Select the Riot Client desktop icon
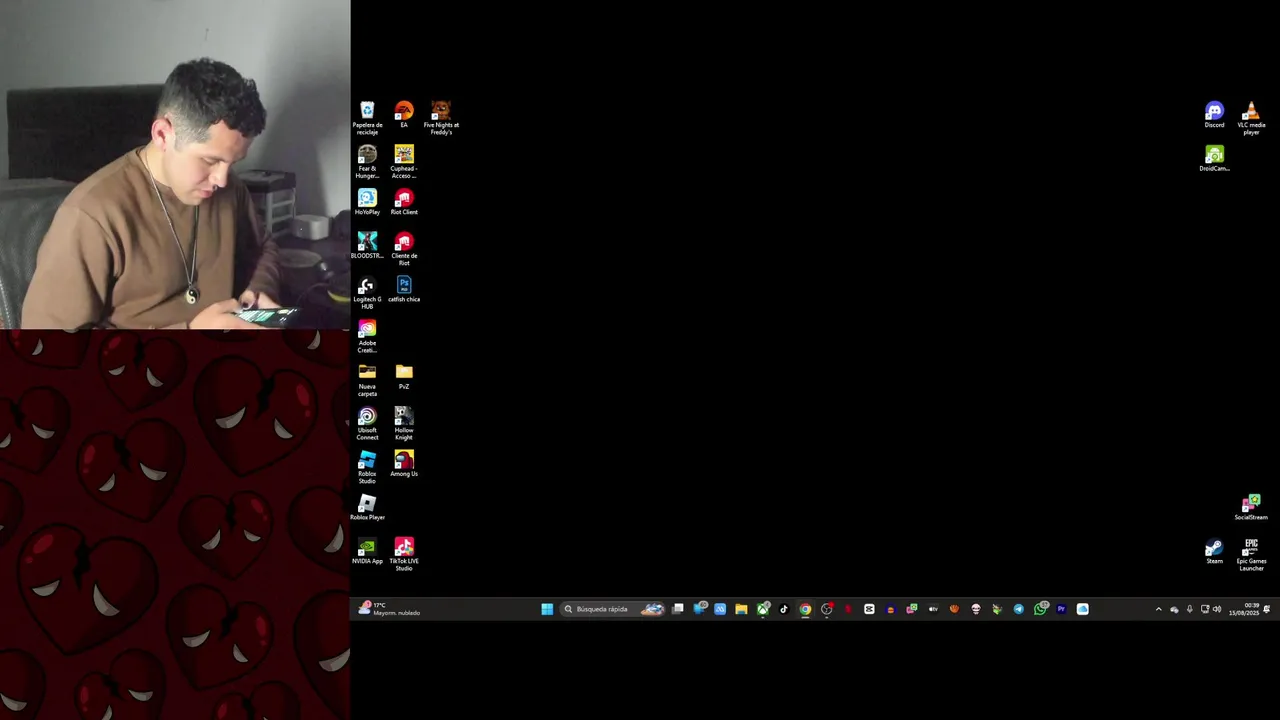 (404, 201)
